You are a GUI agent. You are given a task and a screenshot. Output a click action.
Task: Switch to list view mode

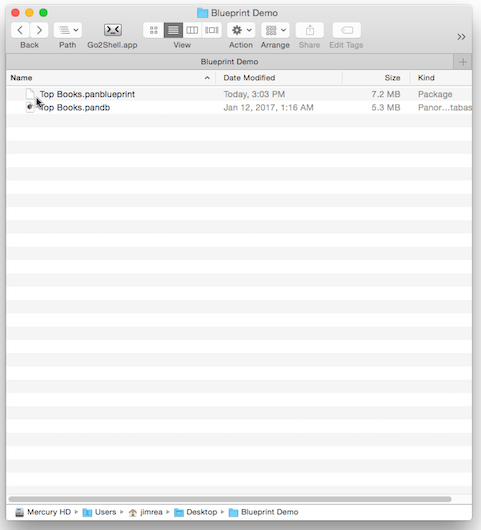[173, 30]
